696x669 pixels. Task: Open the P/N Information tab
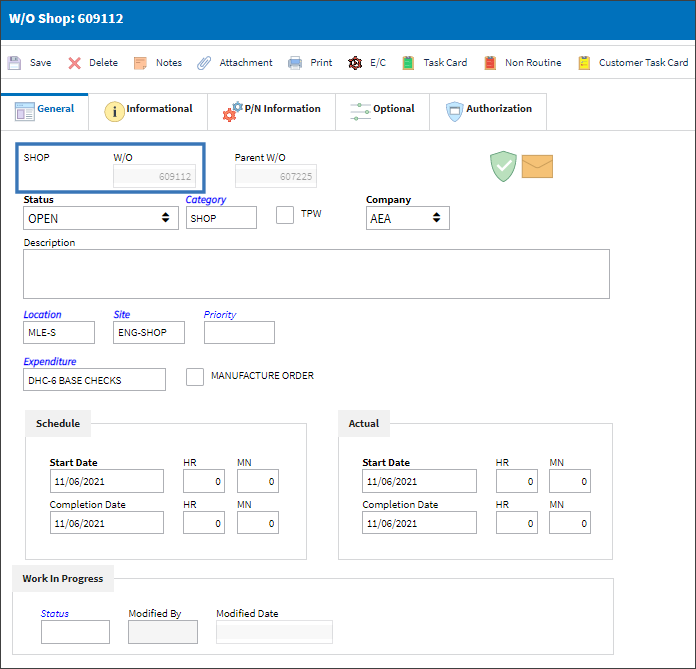tap(272, 111)
